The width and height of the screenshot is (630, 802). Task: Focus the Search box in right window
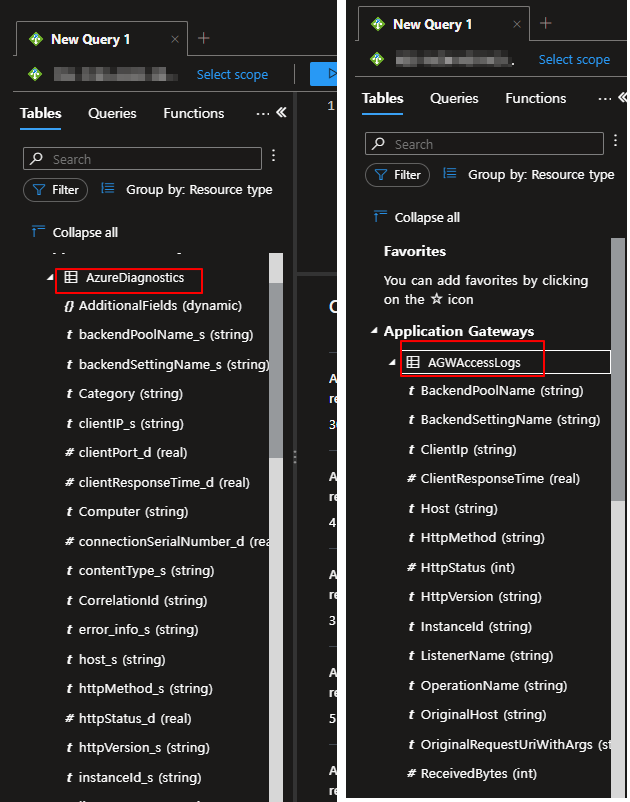click(x=484, y=144)
